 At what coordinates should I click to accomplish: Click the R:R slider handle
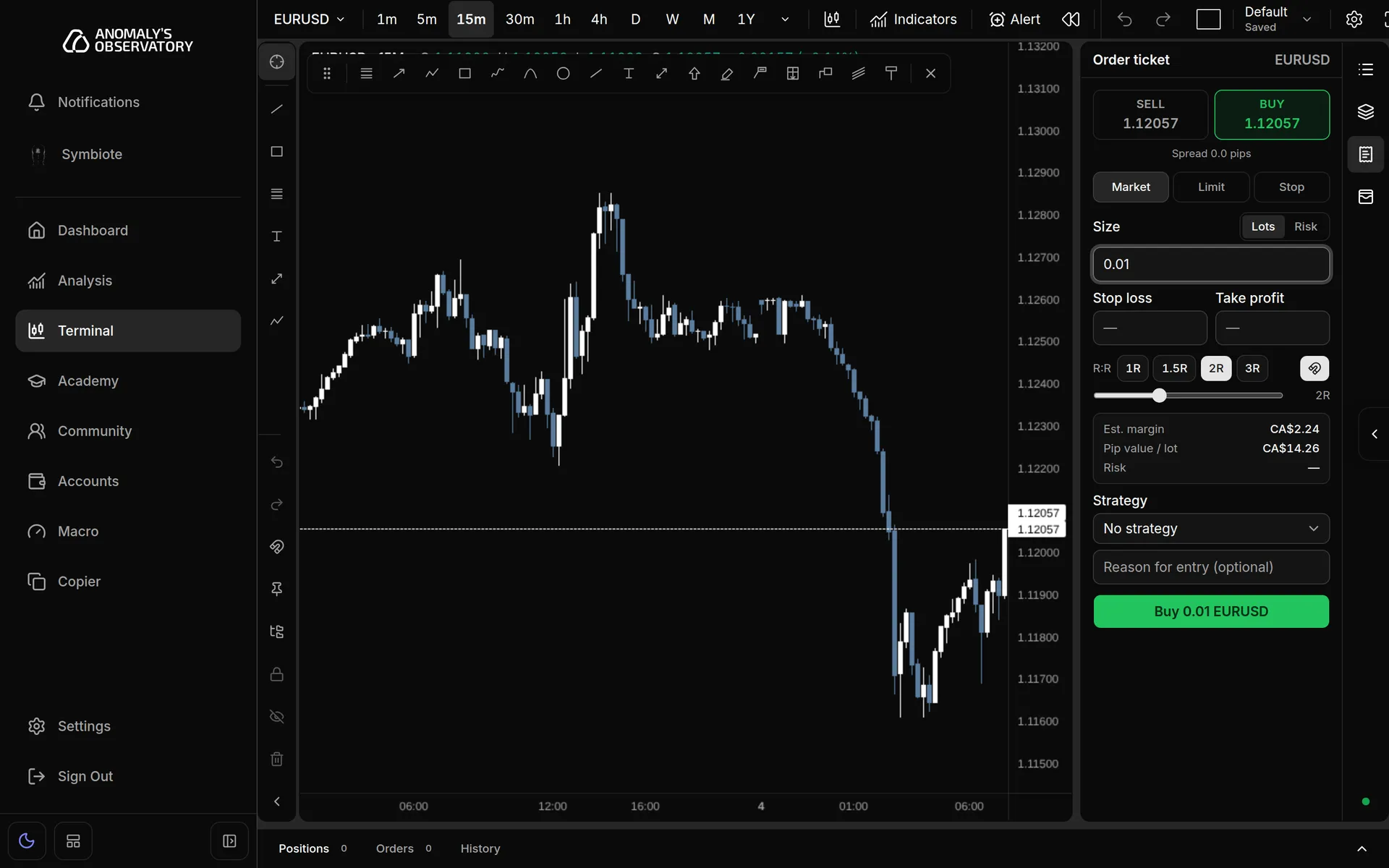point(1160,395)
